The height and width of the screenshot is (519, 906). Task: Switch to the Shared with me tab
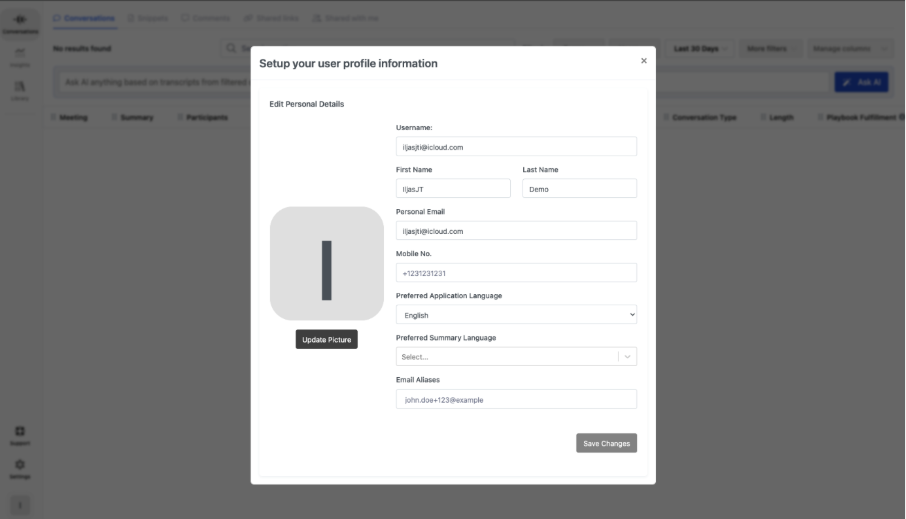pyautogui.click(x=345, y=18)
